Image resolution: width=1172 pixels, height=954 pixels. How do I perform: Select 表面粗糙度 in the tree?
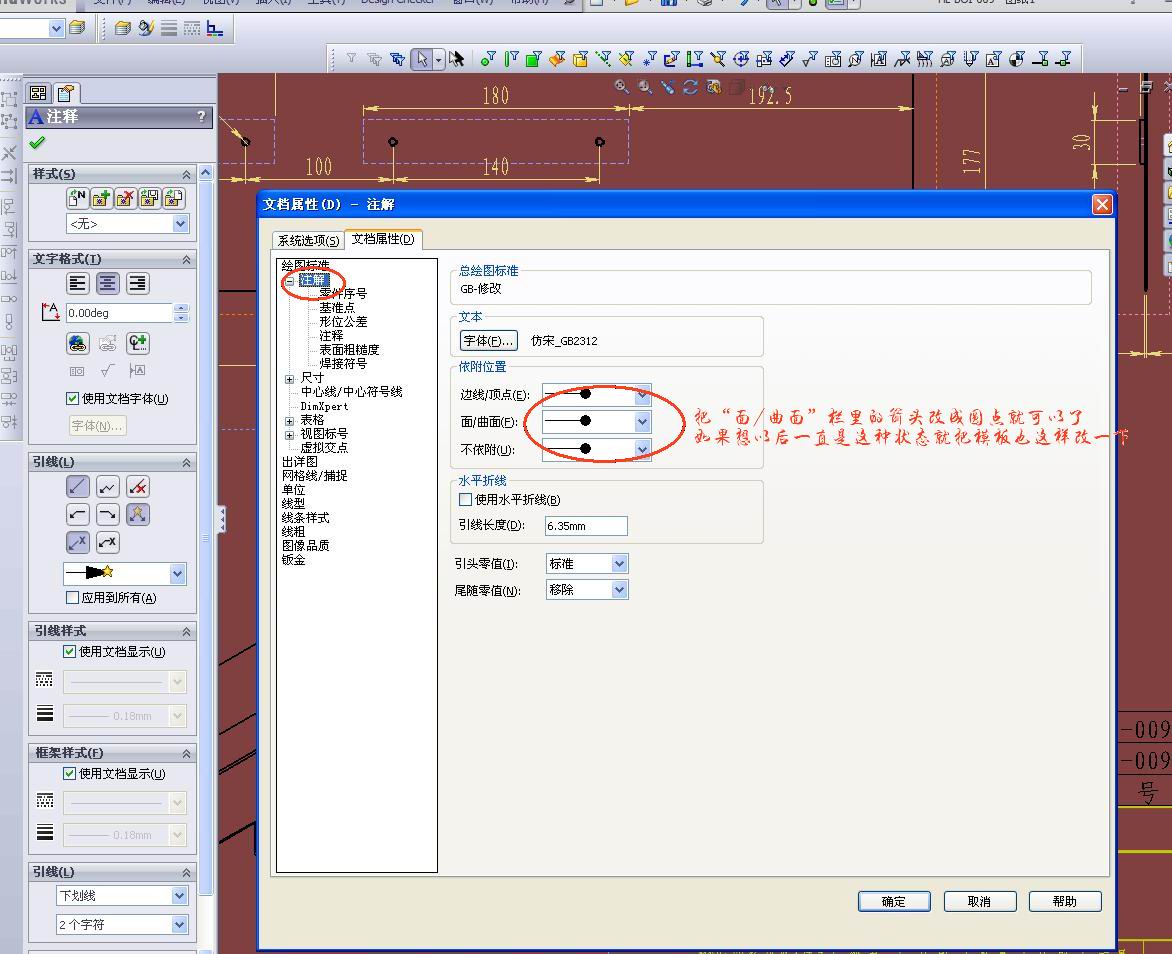349,349
